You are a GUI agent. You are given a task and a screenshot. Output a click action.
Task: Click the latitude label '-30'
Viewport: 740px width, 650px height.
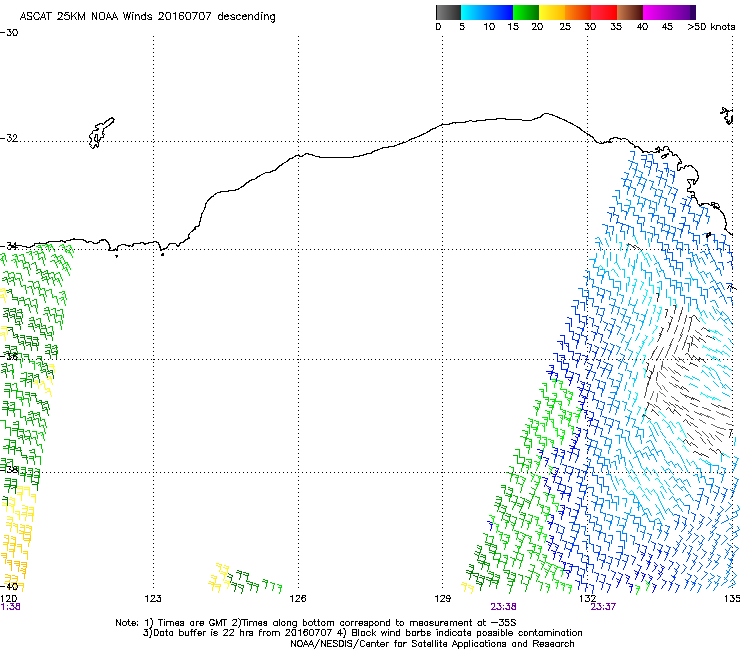(x=9, y=33)
